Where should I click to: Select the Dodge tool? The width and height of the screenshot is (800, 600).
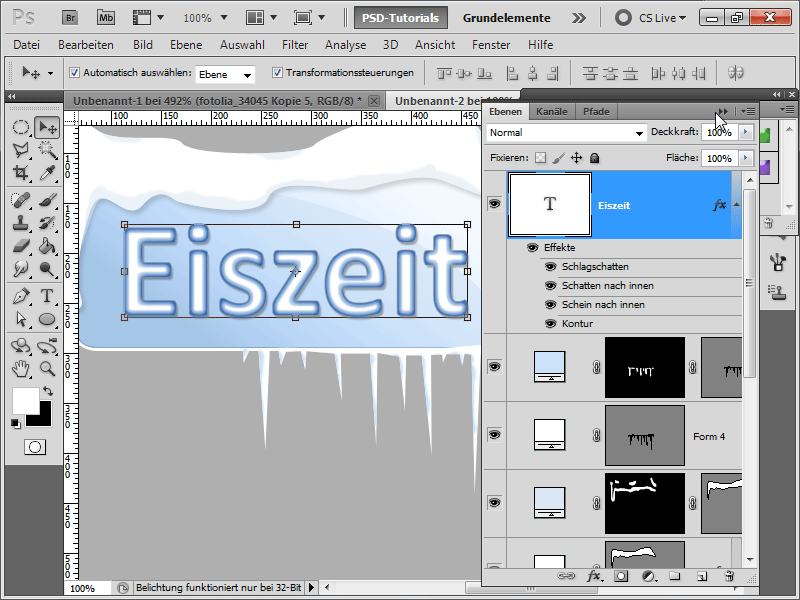click(47, 268)
